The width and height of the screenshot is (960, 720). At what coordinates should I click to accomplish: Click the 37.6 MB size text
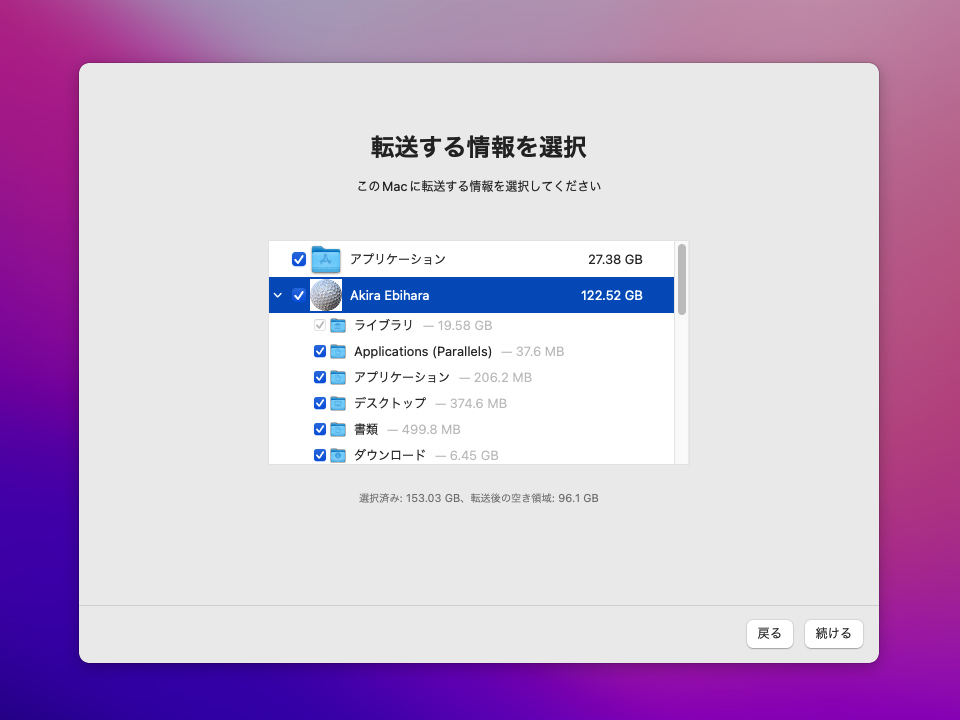tap(540, 351)
